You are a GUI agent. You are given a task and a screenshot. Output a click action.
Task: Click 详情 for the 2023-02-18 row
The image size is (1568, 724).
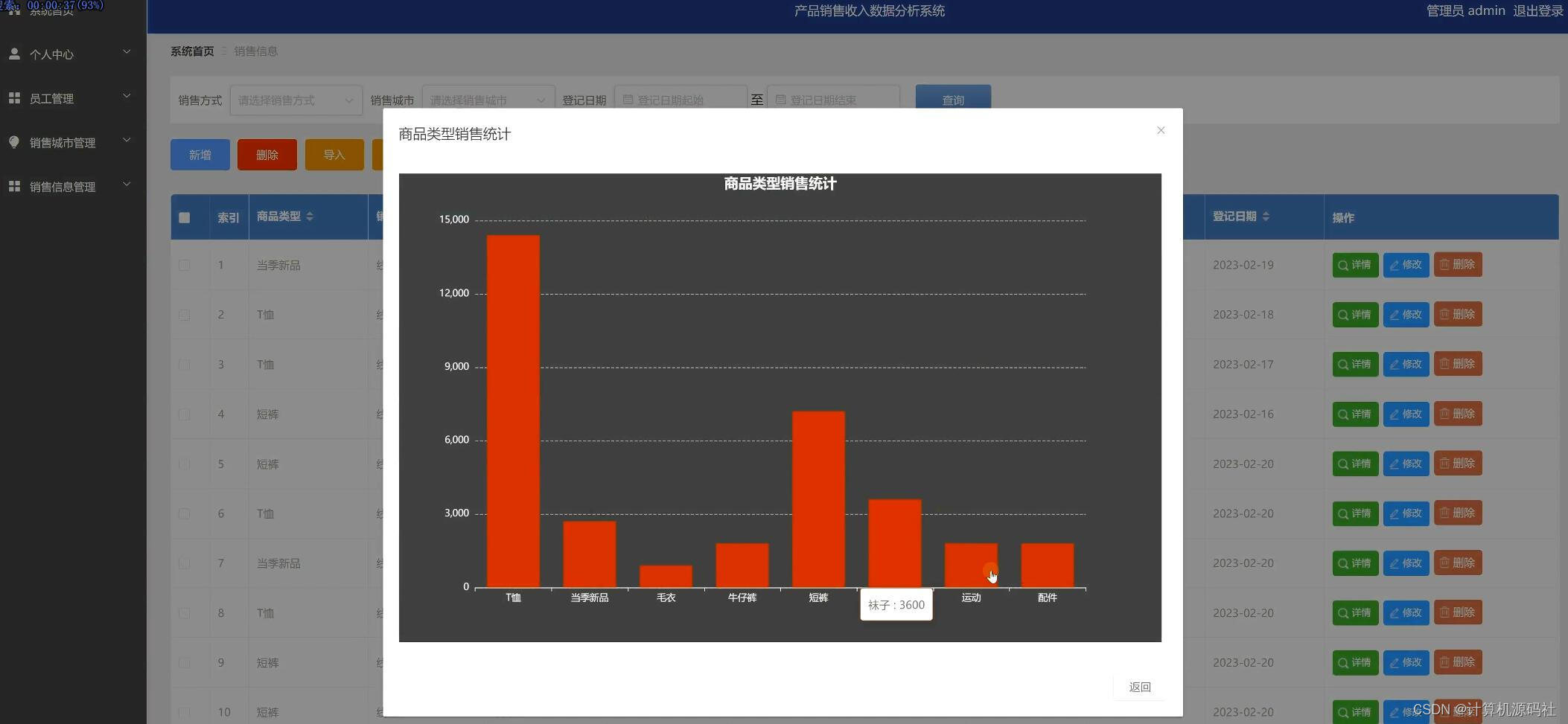[x=1355, y=315]
